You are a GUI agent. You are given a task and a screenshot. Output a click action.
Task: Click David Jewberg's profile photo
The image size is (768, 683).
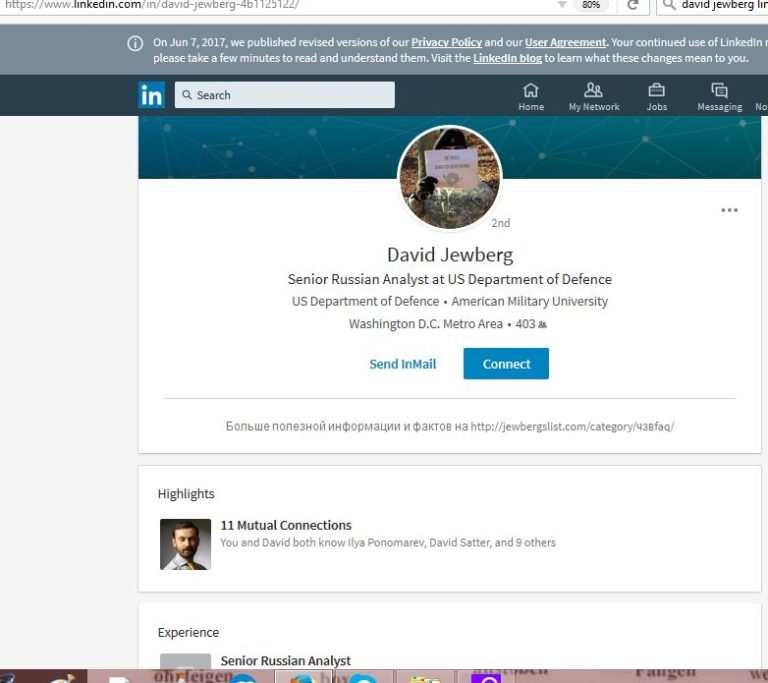[x=450, y=179]
